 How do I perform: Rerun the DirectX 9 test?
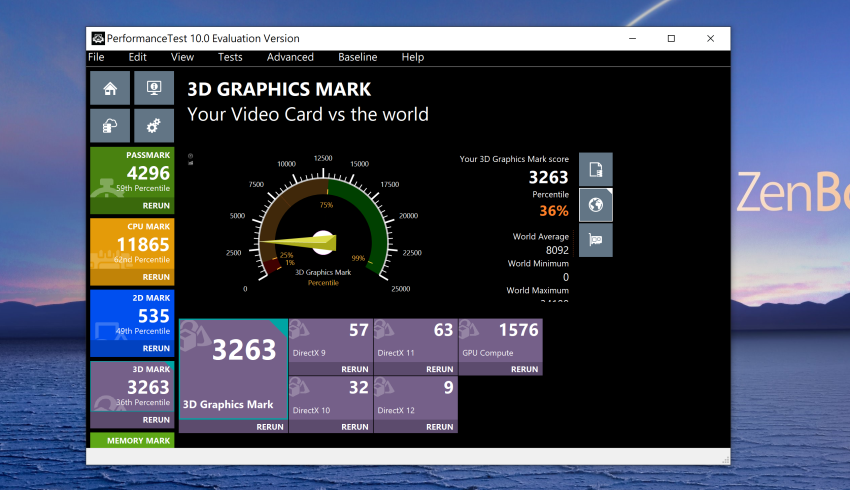355,369
